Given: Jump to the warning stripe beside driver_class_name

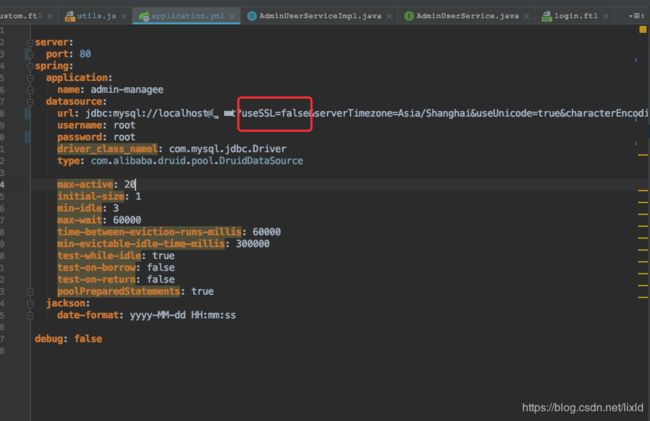Looking at the screenshot, I should [x=643, y=155].
